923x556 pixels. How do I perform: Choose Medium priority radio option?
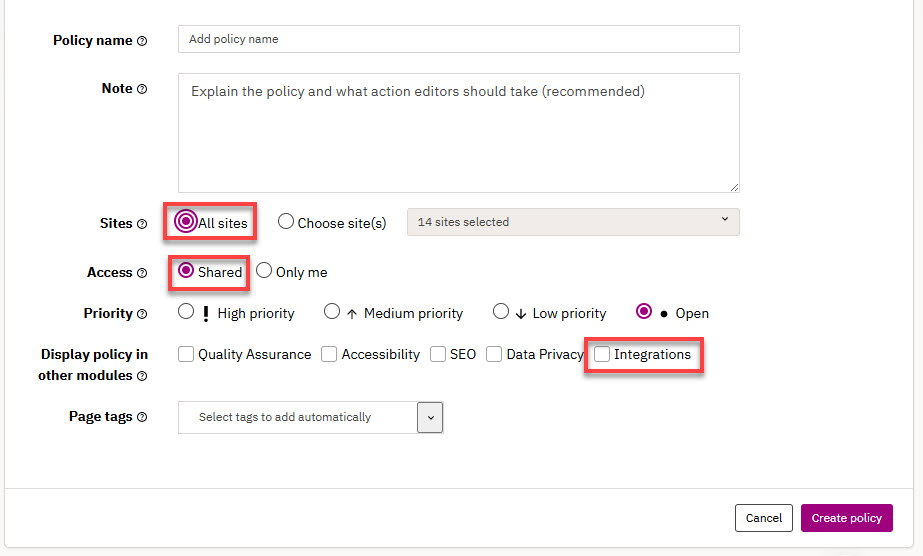point(332,311)
